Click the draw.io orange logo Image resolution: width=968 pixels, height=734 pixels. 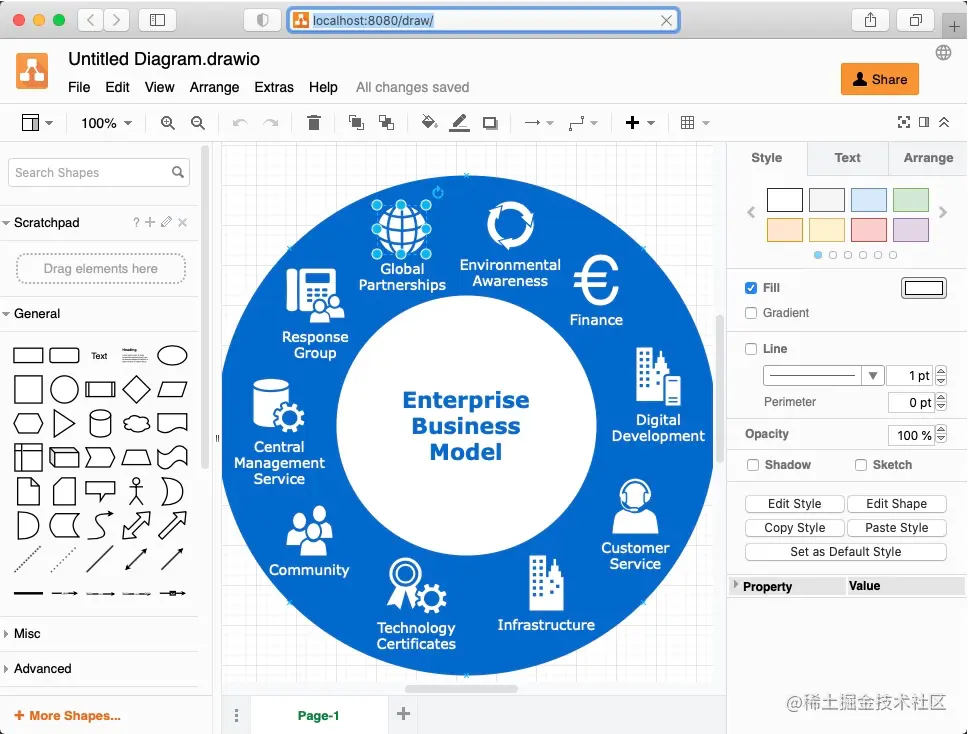[32, 71]
